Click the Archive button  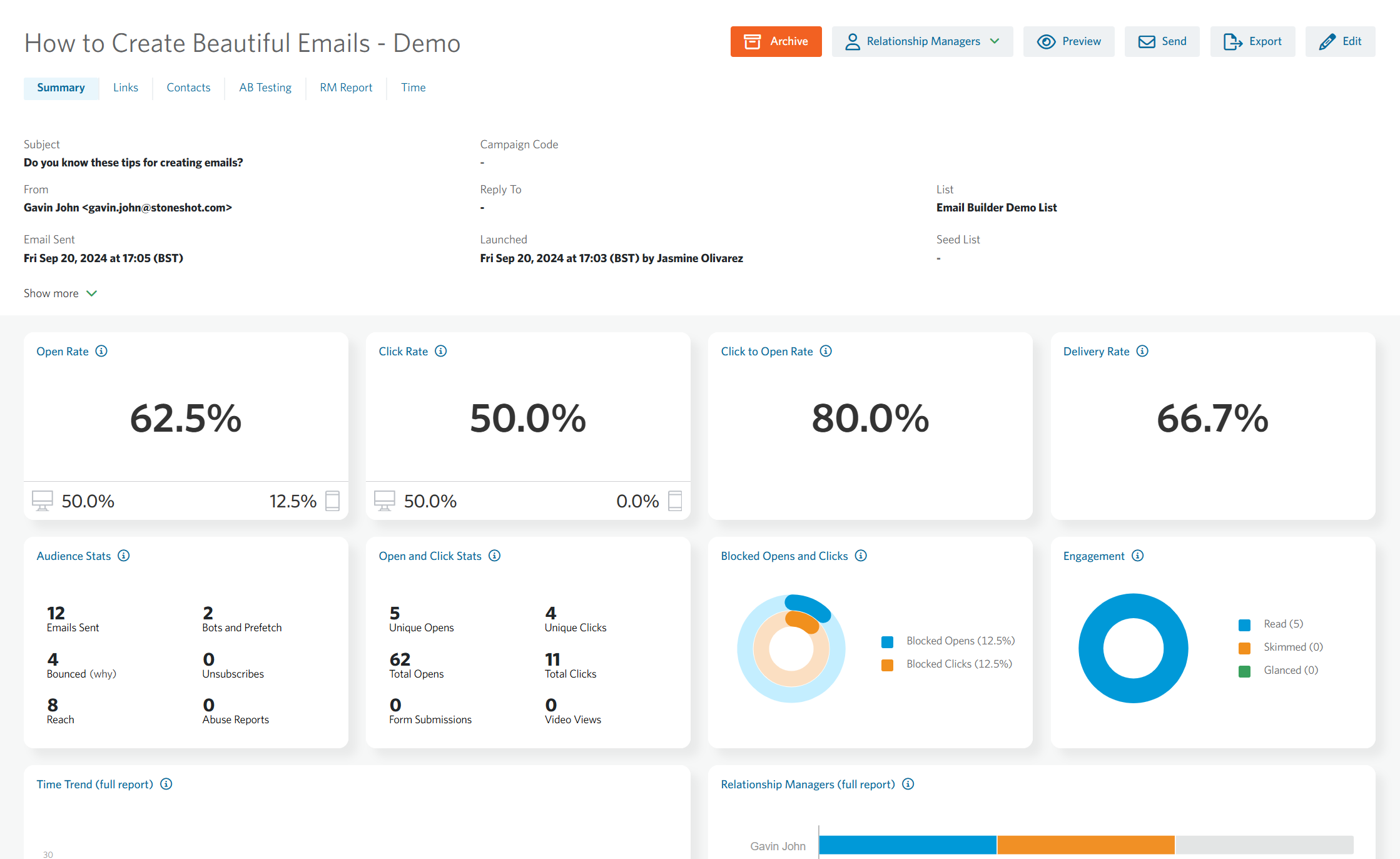[x=776, y=41]
